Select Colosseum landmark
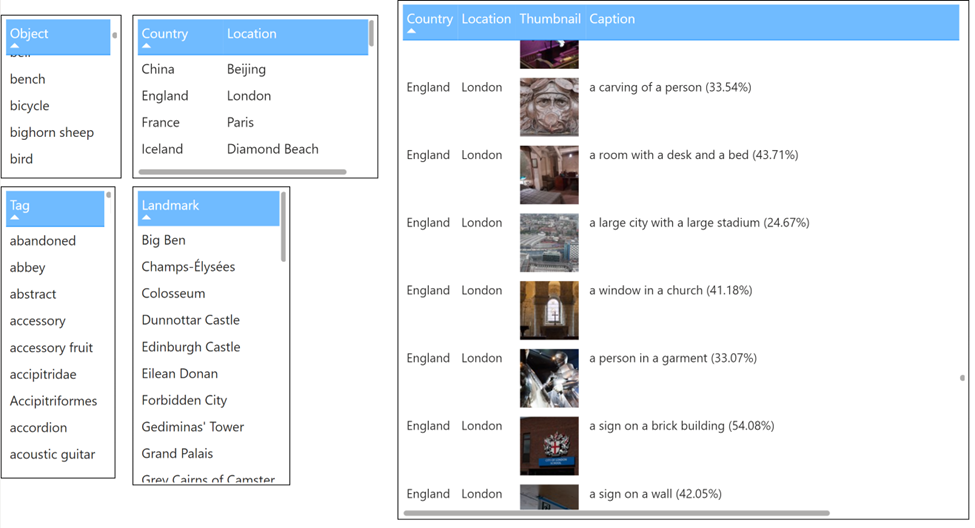The image size is (975, 528). tap(174, 294)
